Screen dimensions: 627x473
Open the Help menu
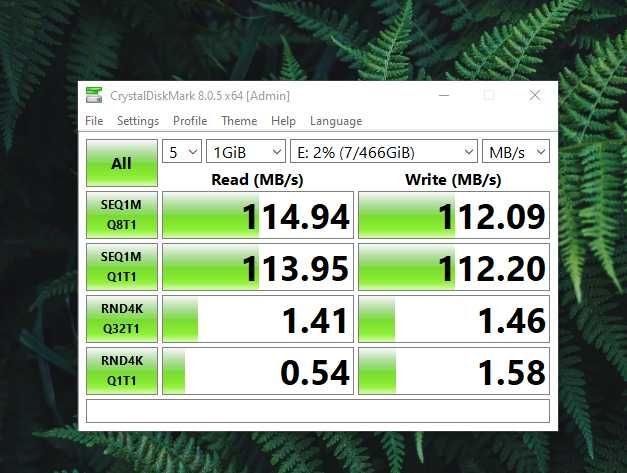(283, 121)
